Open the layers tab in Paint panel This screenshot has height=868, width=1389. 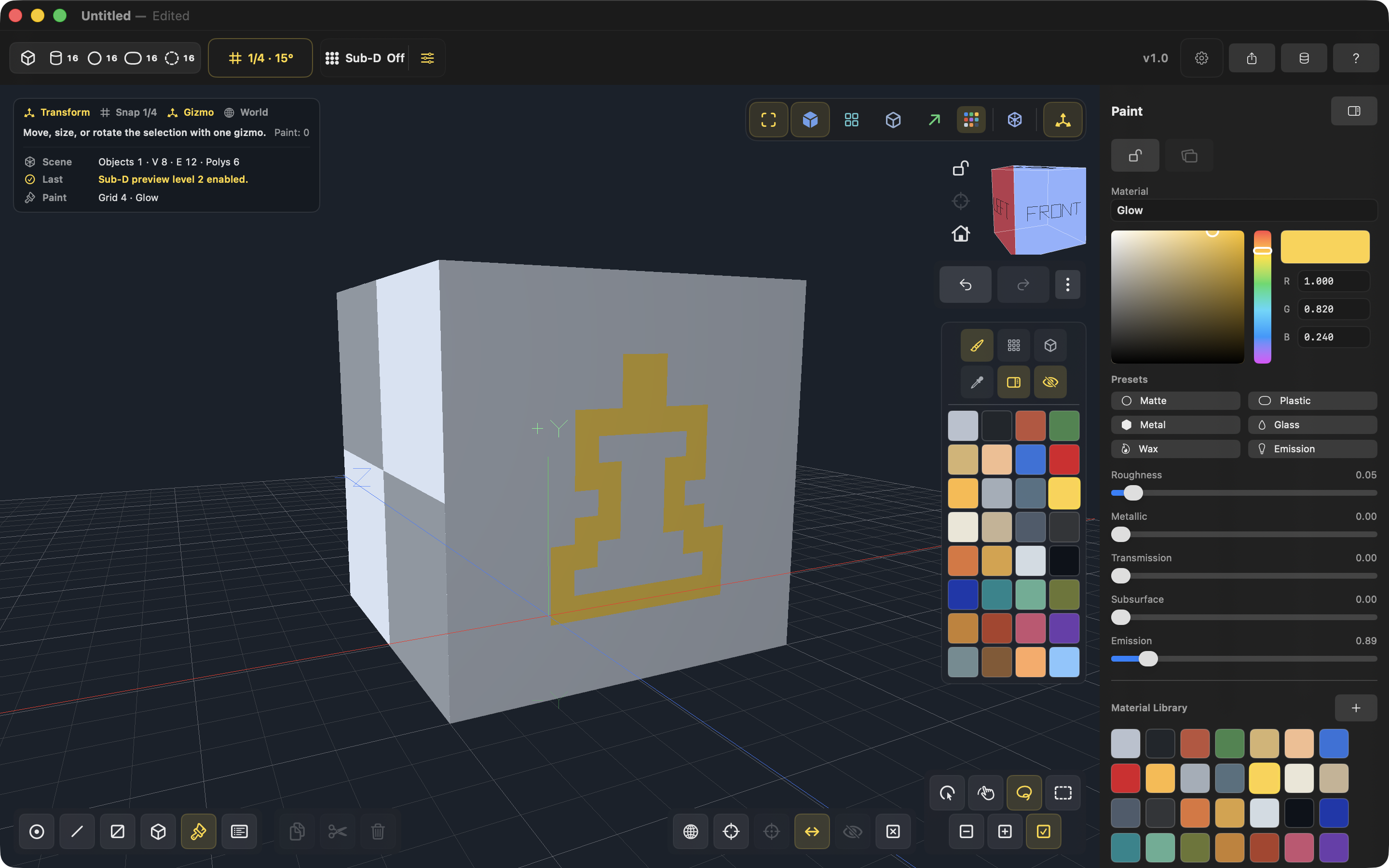point(1189,156)
